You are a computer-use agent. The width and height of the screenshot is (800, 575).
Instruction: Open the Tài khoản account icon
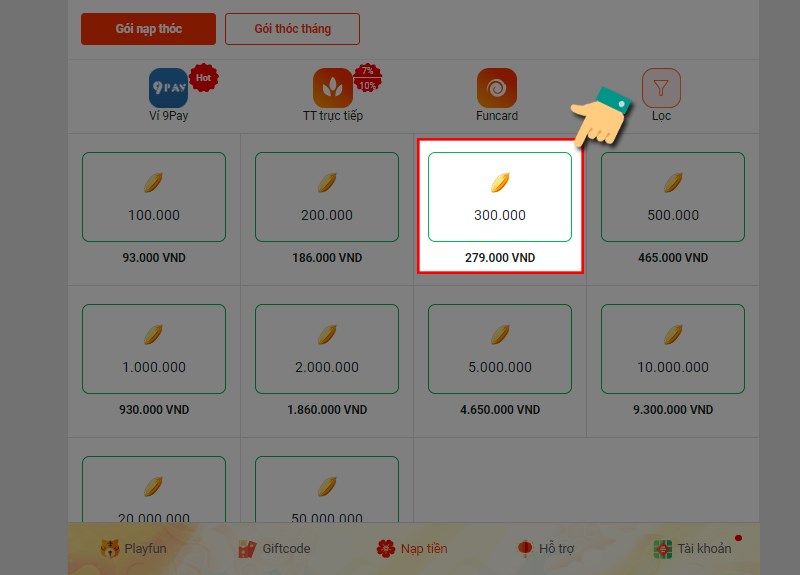coord(663,549)
